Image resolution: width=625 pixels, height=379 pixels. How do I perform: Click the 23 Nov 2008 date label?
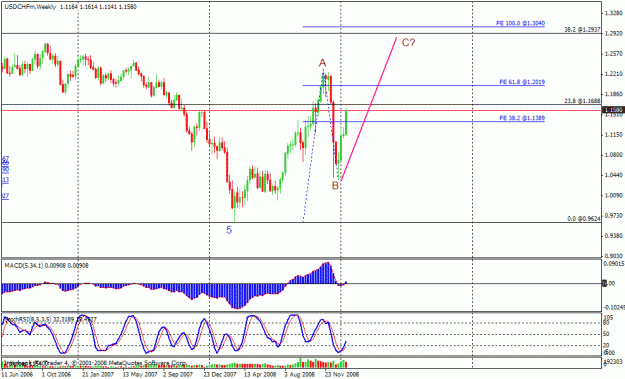[x=342, y=375]
